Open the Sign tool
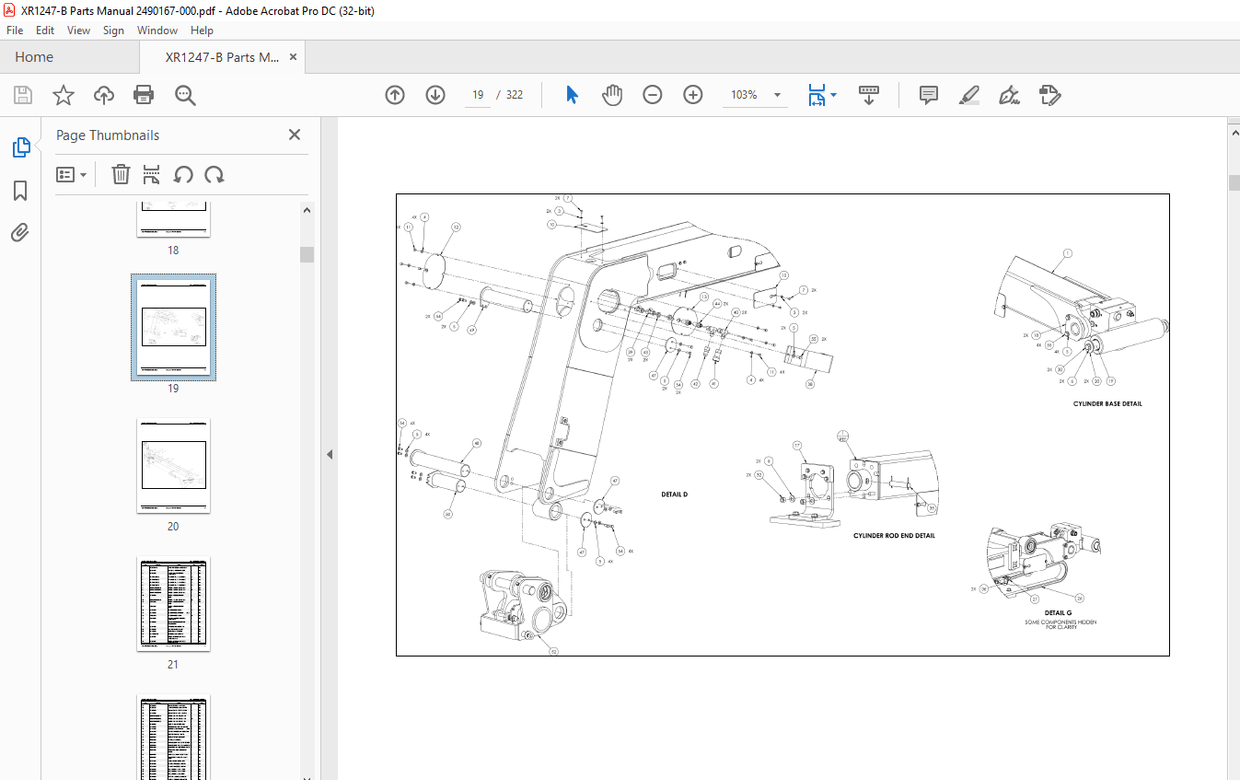The height and width of the screenshot is (780, 1240). point(1009,94)
